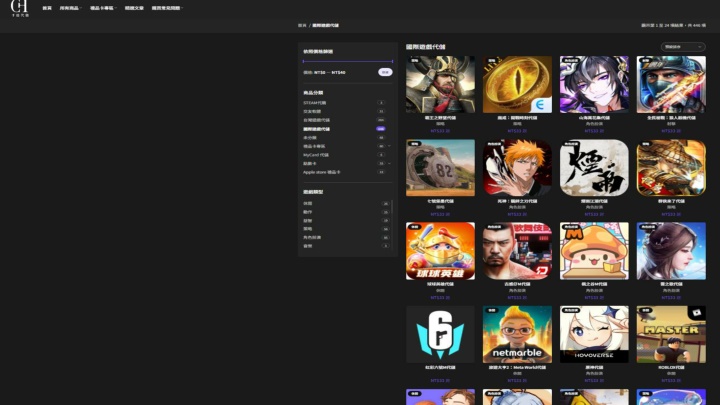The height and width of the screenshot is (405, 720).
Task: Click the 首頁 breadcrumb link
Action: pos(302,25)
